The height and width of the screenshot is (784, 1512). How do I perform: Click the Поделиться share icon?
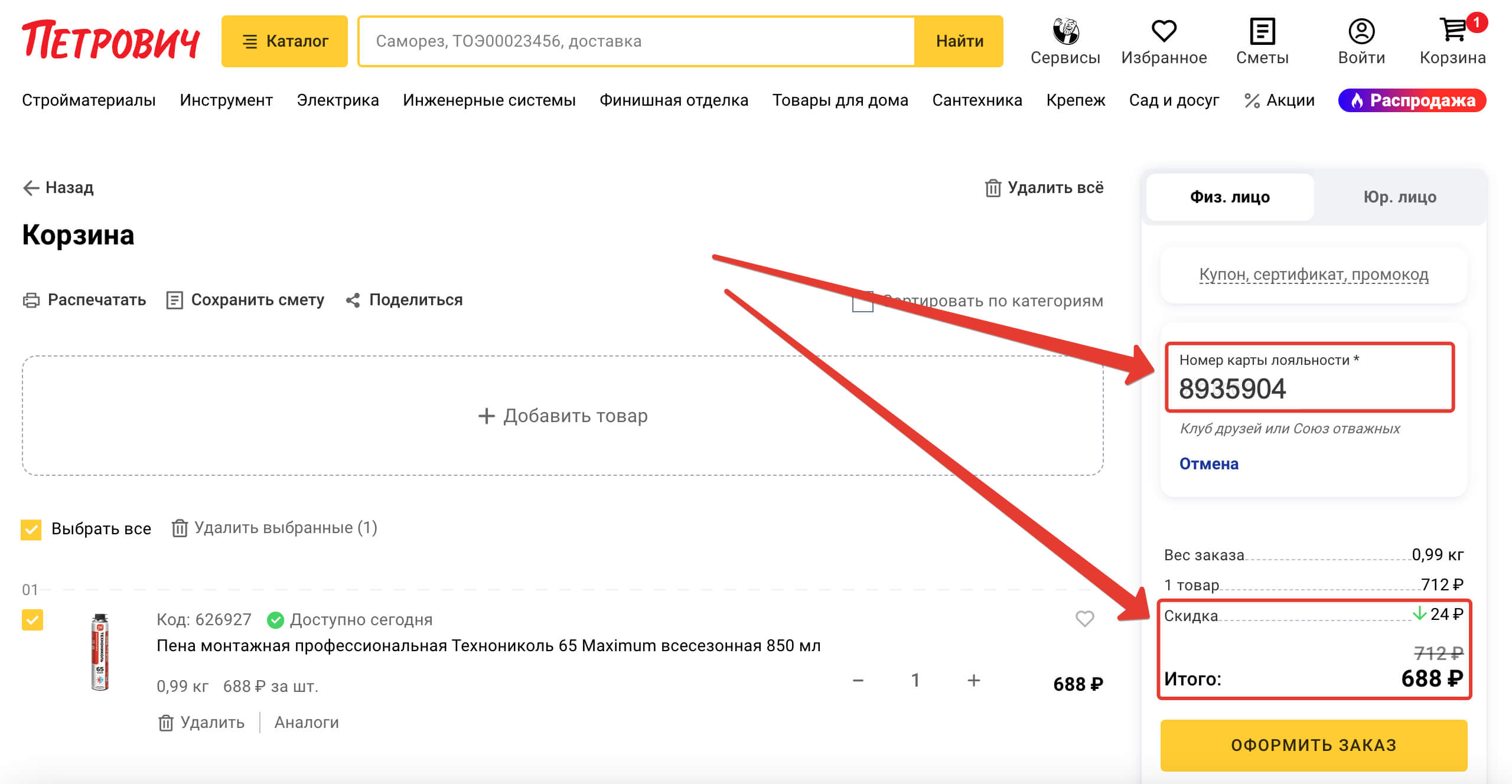click(x=354, y=300)
